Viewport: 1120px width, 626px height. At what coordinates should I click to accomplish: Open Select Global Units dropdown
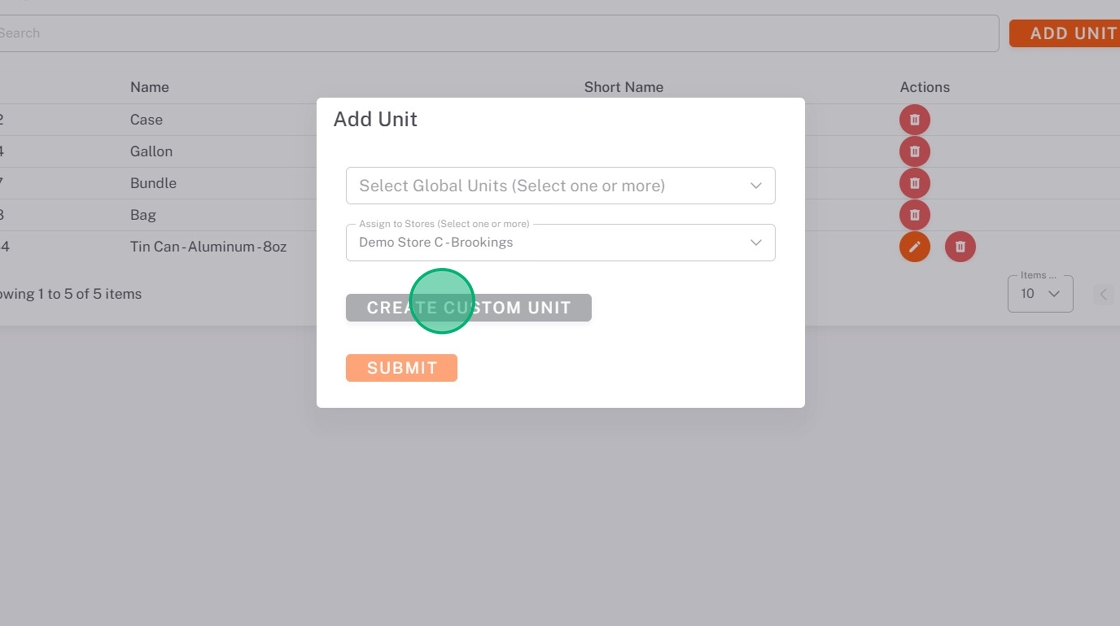tap(560, 186)
